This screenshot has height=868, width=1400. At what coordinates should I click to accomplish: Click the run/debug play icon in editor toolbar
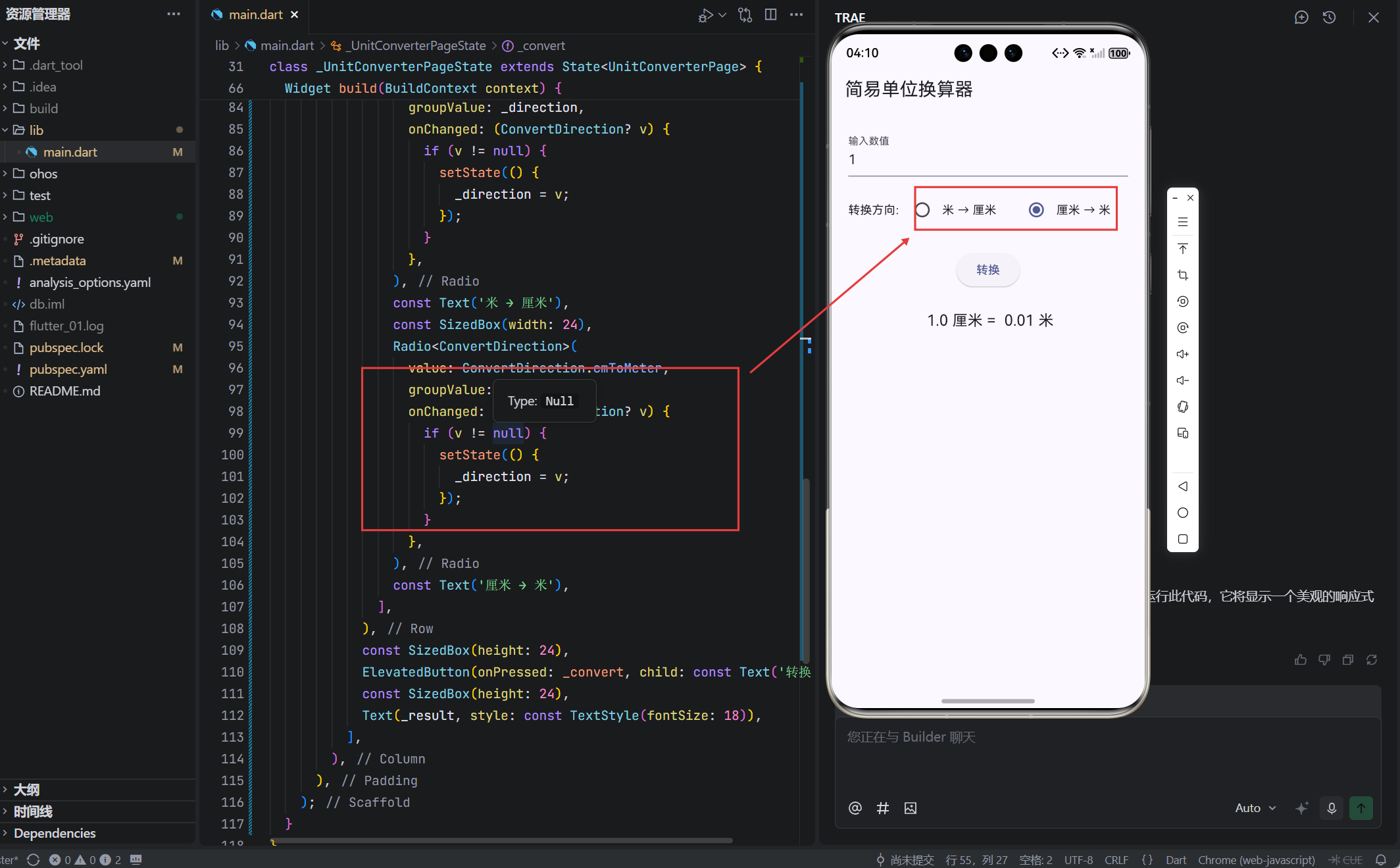[x=705, y=14]
